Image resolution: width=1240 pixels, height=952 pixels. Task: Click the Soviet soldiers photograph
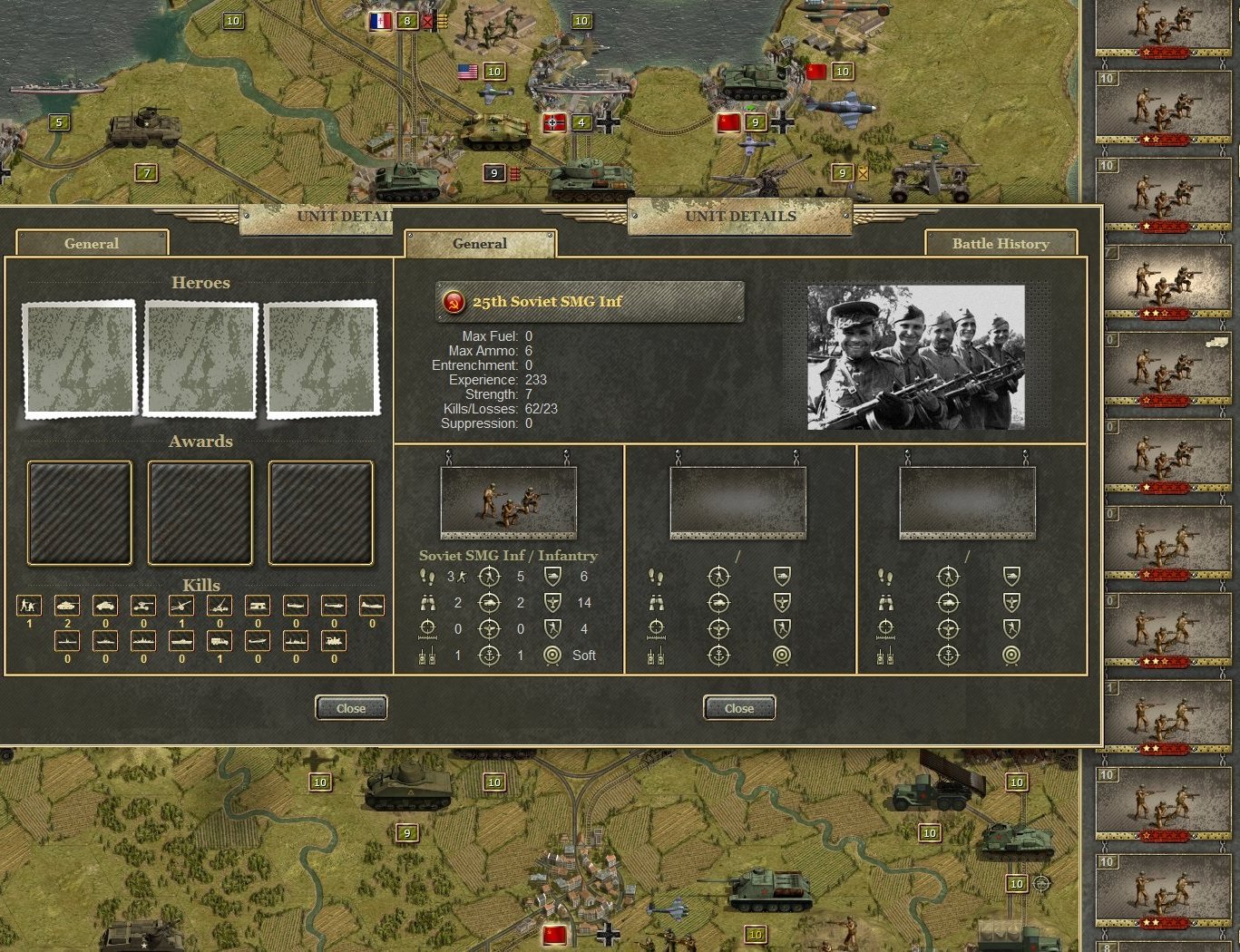(x=916, y=357)
